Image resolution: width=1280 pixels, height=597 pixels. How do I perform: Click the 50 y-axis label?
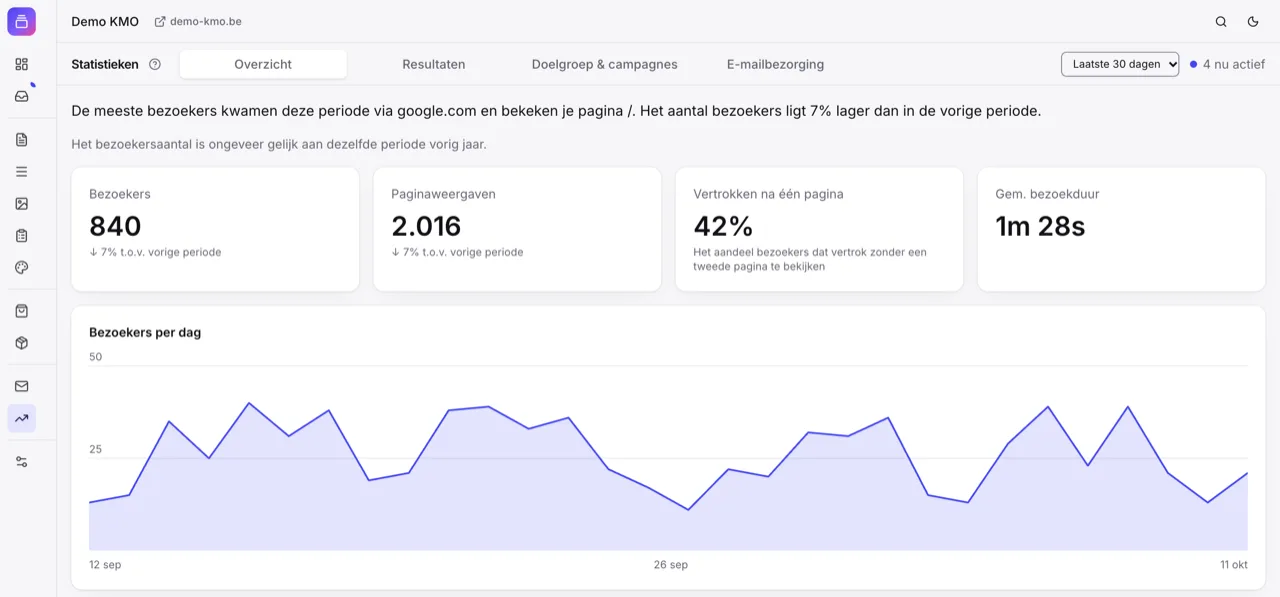95,357
